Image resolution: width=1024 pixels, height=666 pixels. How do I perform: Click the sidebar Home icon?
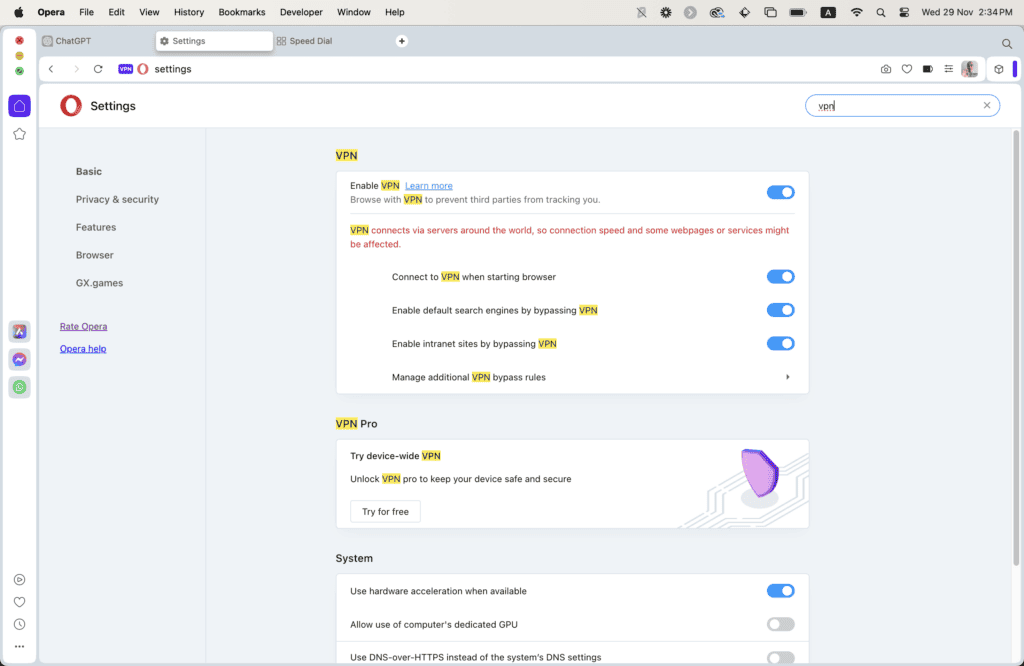[19, 106]
